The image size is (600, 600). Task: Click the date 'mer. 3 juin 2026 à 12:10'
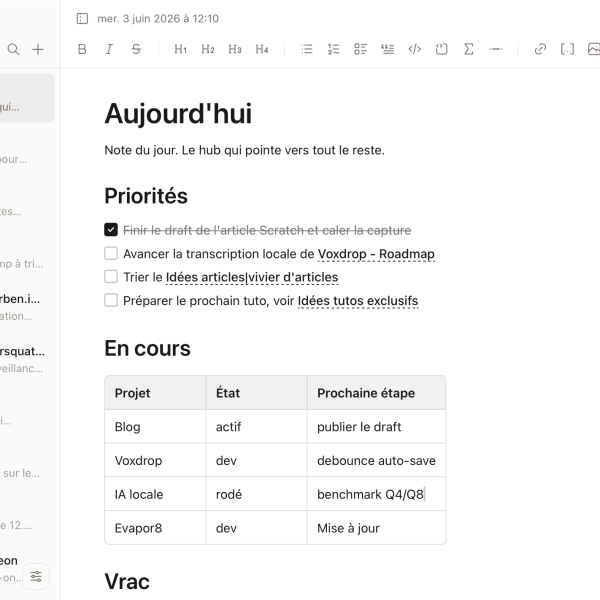tap(158, 19)
